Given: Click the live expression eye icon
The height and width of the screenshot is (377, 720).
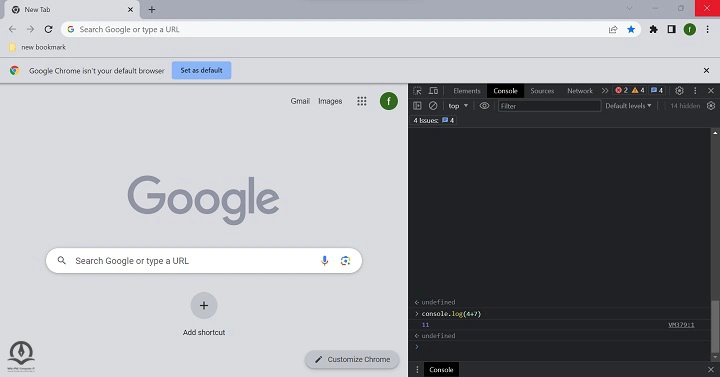Looking at the screenshot, I should pos(484,106).
